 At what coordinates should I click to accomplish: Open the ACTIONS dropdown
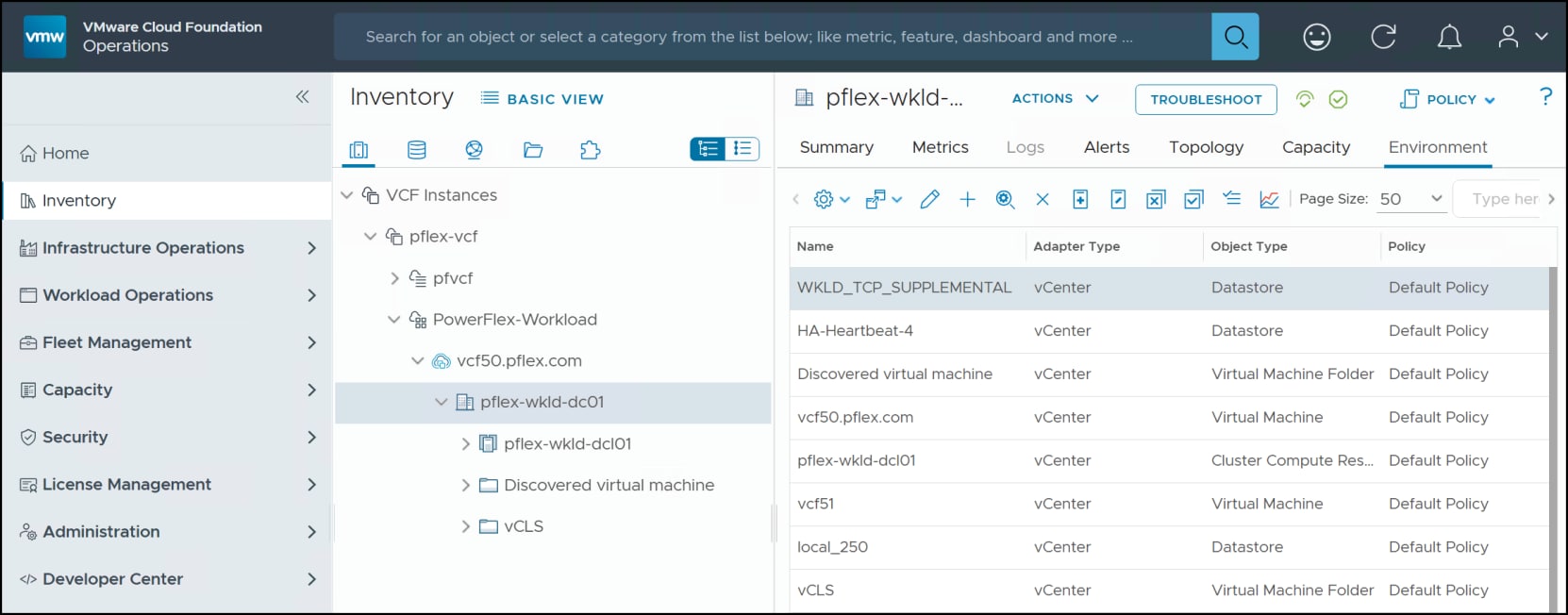1055,98
